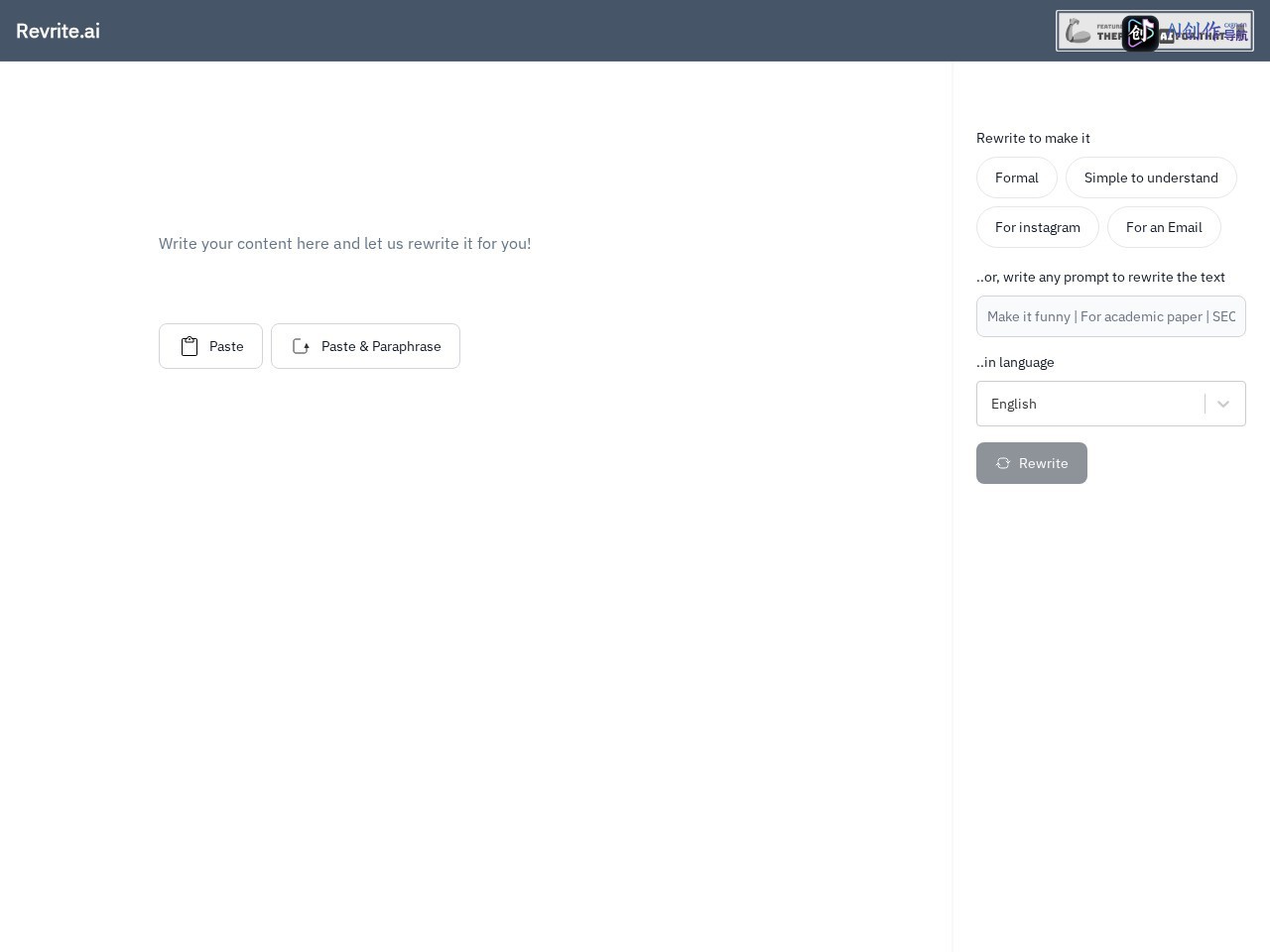Pick the For an Email option
Screen dimensions: 1270x952
[x=1164, y=227]
